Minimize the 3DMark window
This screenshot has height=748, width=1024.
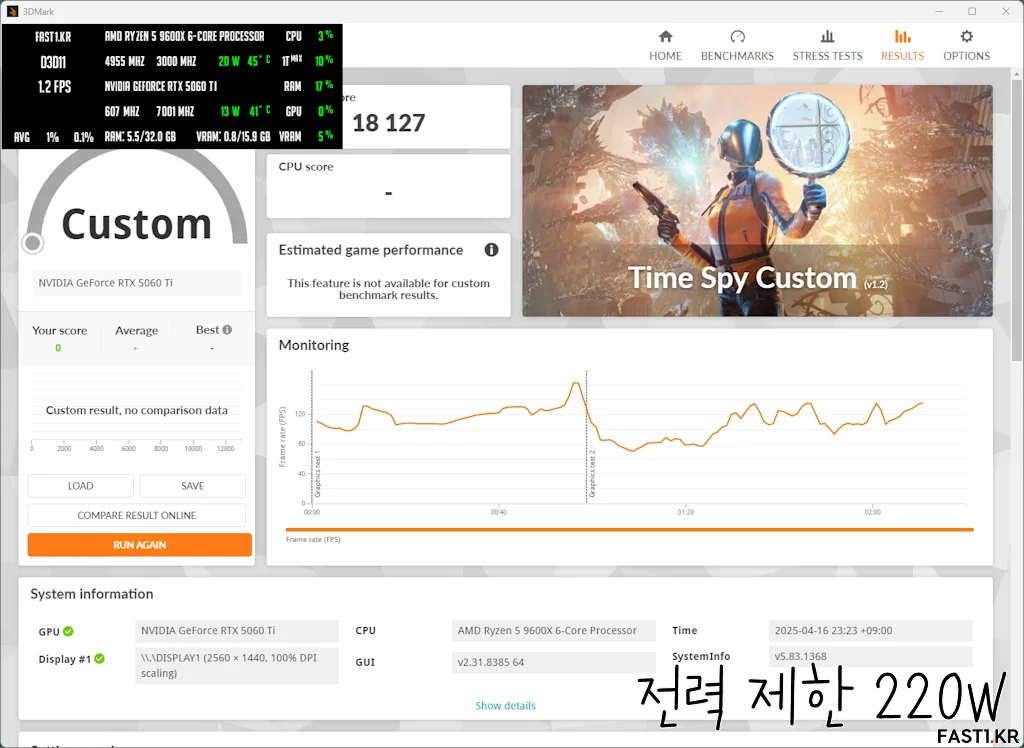(938, 11)
